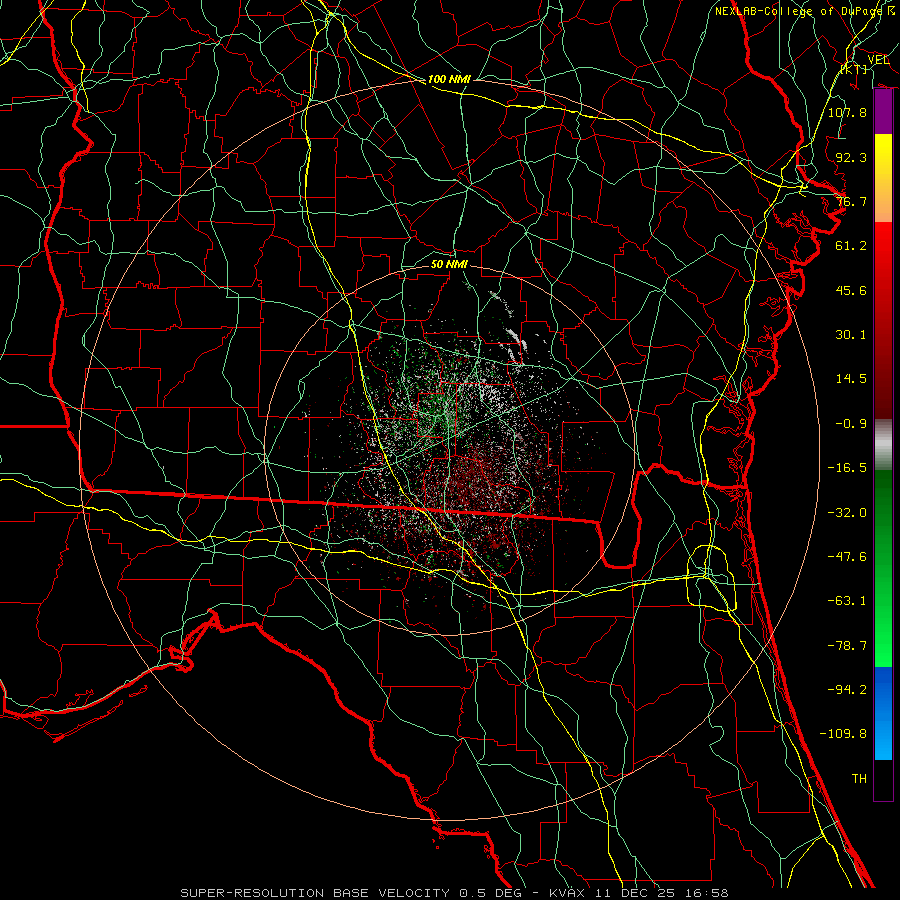Select the purple swatch atop the color bar
This screenshot has width=900, height=900.
tap(883, 112)
